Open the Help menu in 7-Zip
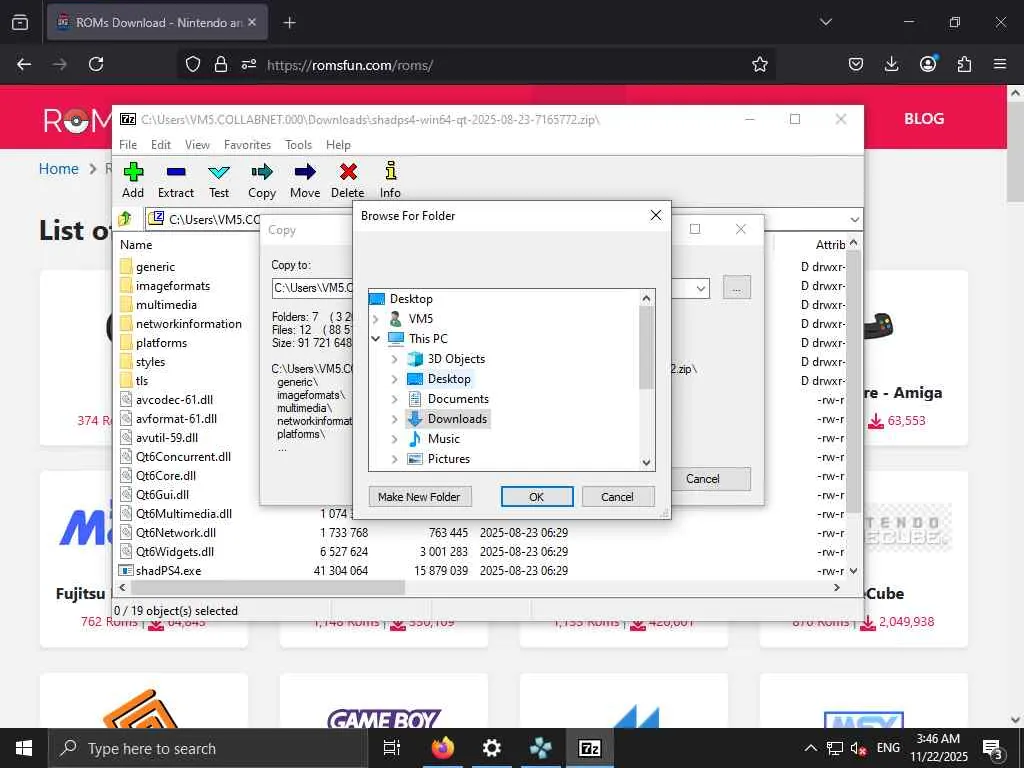This screenshot has height=768, width=1024. click(338, 145)
